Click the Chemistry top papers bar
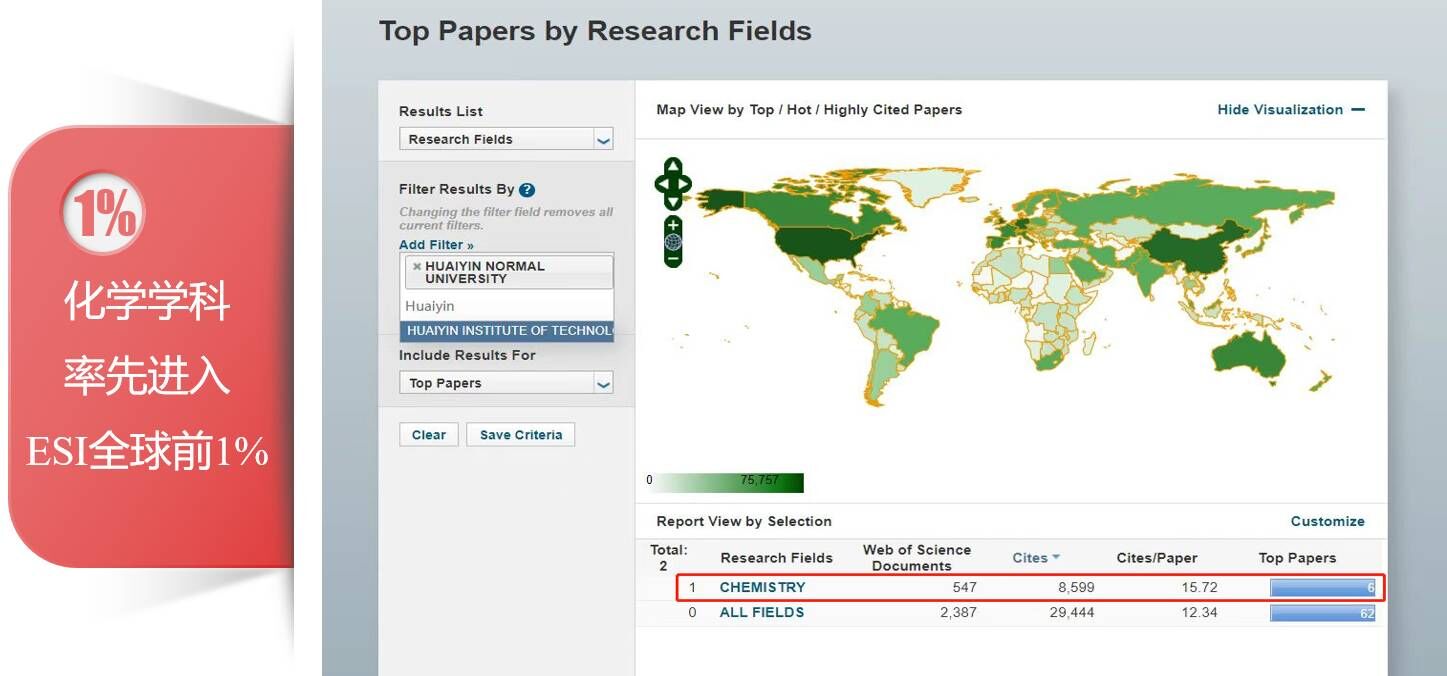 1322,588
